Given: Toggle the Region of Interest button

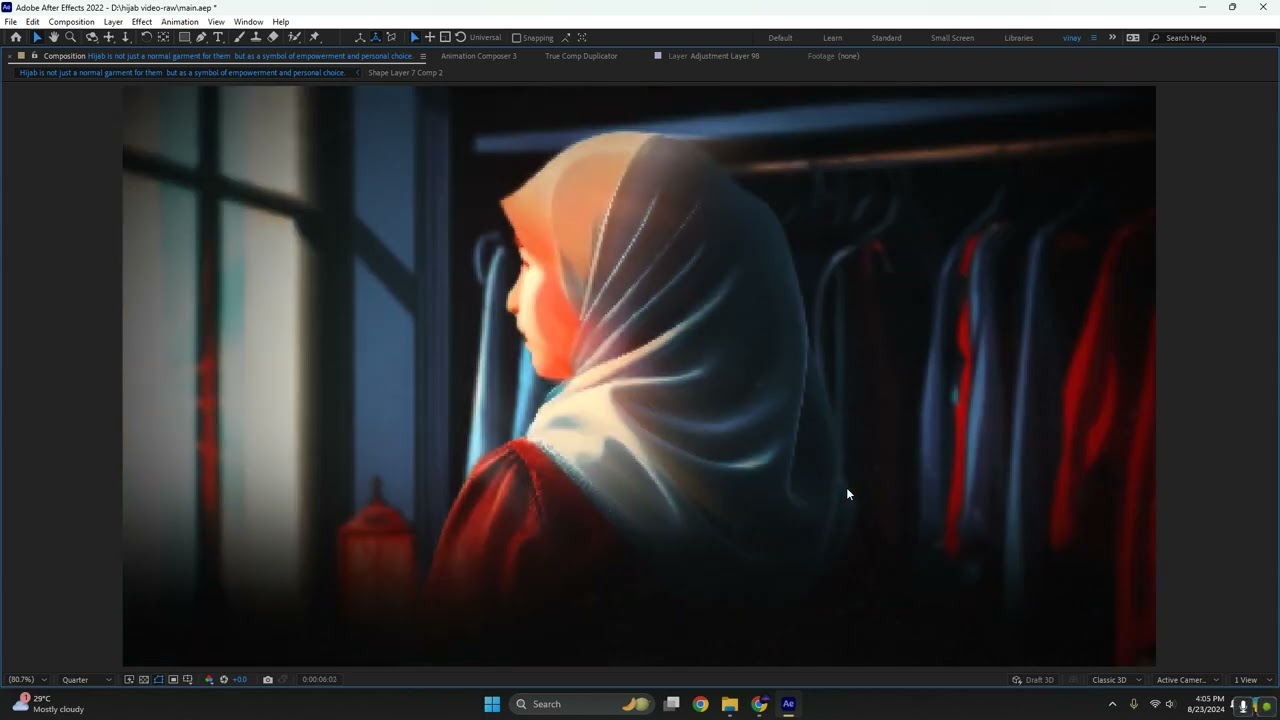Looking at the screenshot, I should [x=173, y=680].
